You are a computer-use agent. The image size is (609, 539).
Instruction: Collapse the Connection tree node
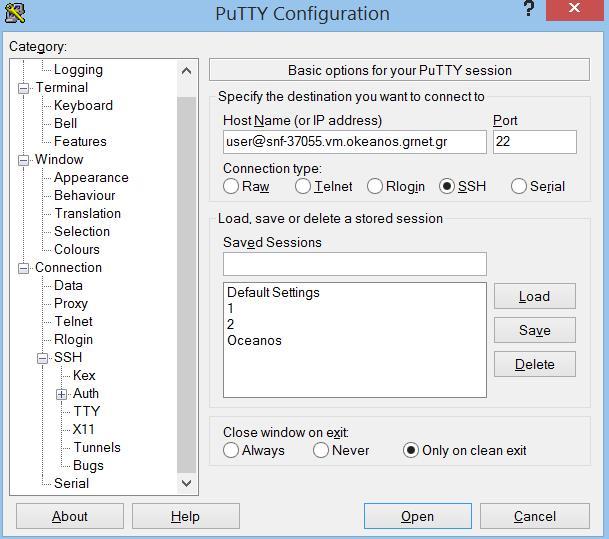pos(23,268)
